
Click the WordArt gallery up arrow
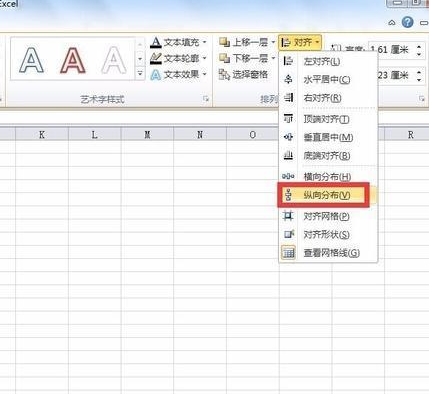(x=140, y=44)
